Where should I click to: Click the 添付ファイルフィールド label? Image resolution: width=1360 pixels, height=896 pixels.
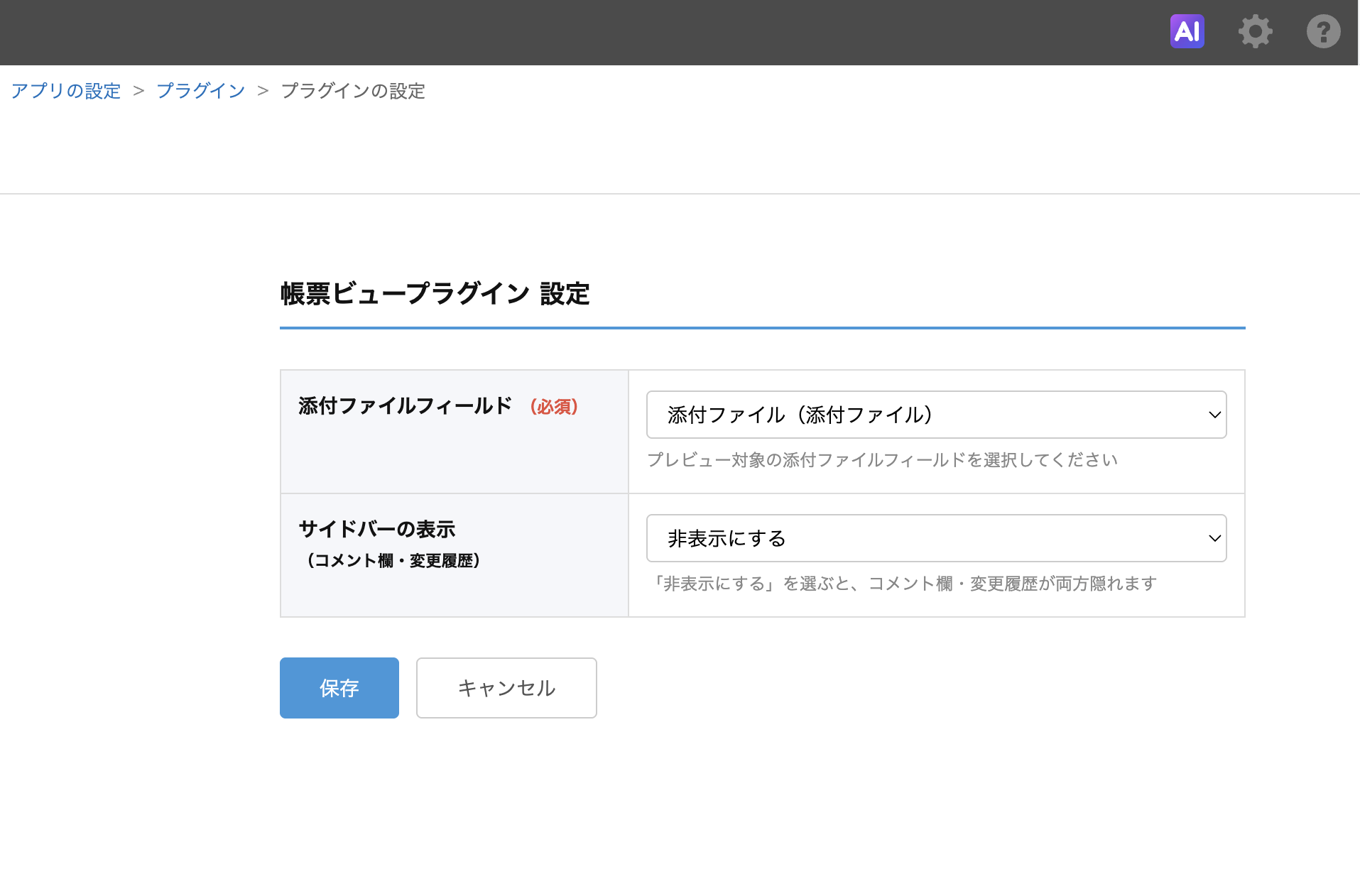pos(405,406)
